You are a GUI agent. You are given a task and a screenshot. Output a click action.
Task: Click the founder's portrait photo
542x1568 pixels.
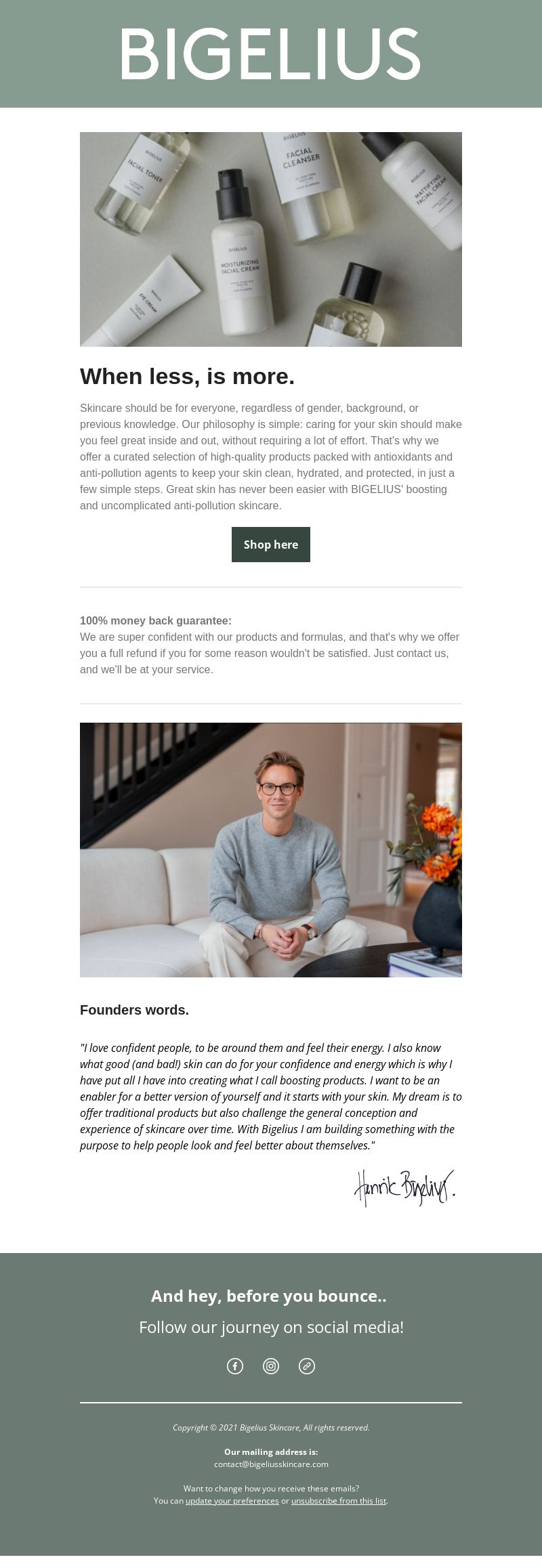tap(271, 850)
